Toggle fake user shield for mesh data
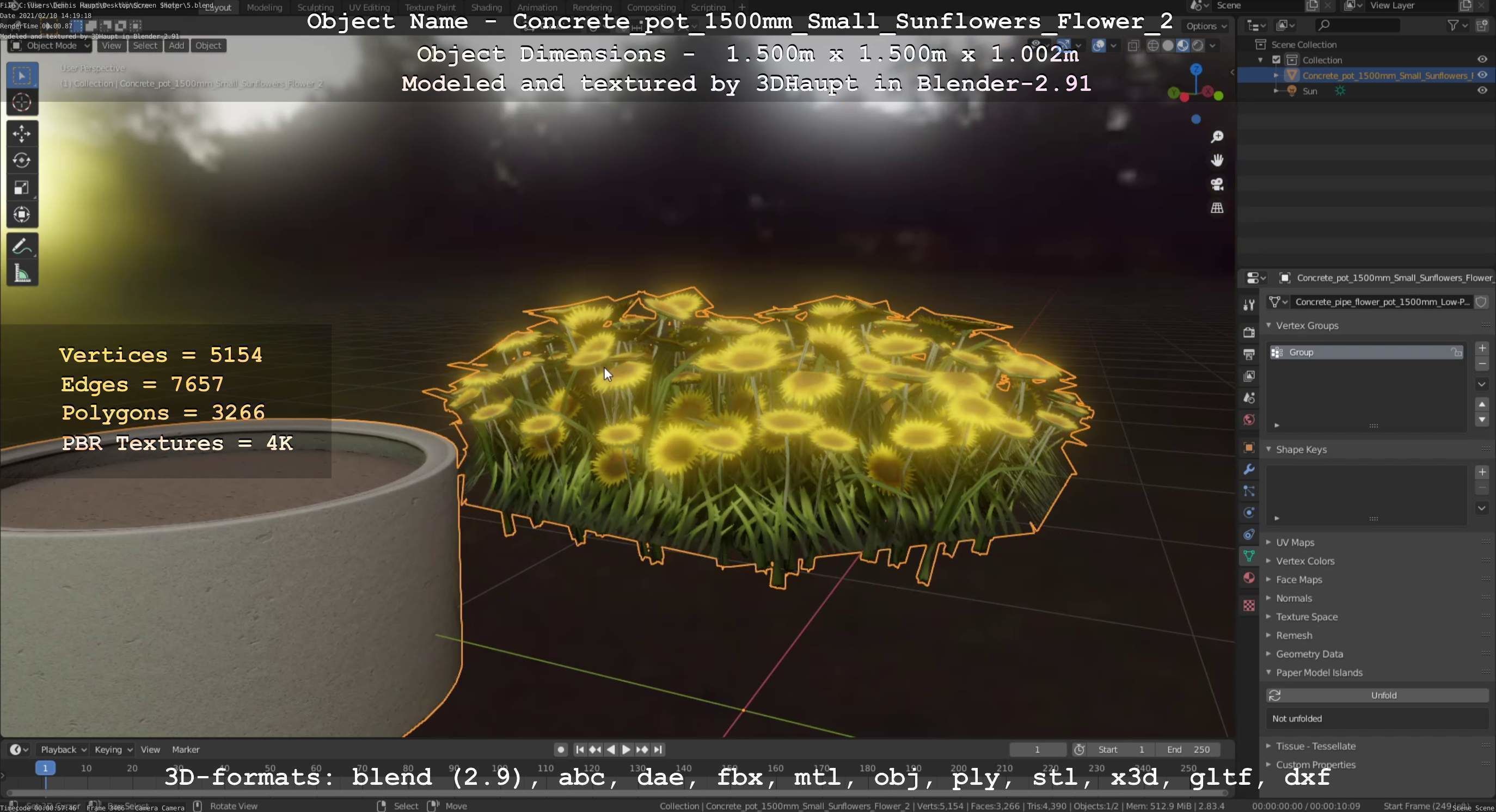 point(1481,302)
